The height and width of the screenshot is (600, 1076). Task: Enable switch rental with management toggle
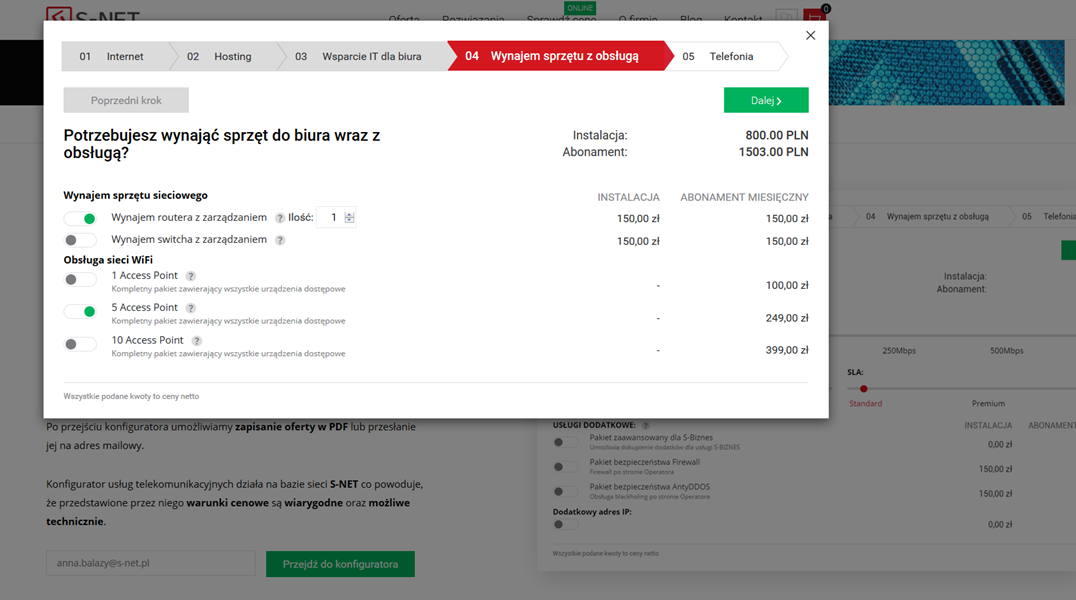point(80,240)
